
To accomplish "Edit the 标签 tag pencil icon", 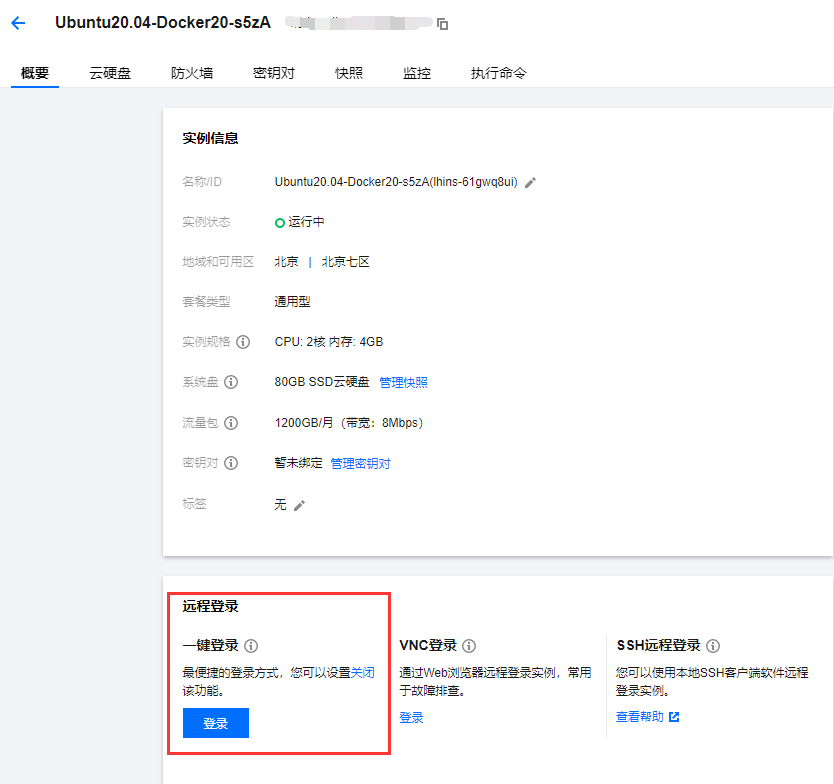I will click(299, 505).
